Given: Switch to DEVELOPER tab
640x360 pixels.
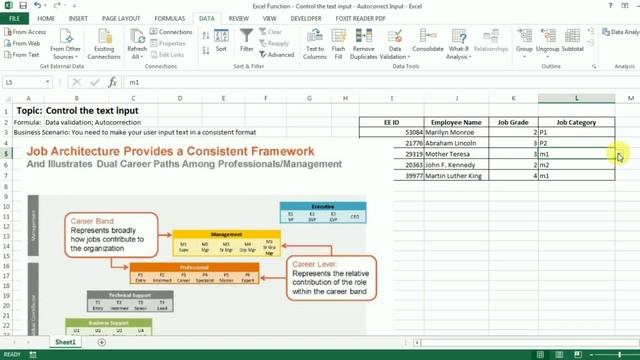Looking at the screenshot, I should tap(306, 18).
